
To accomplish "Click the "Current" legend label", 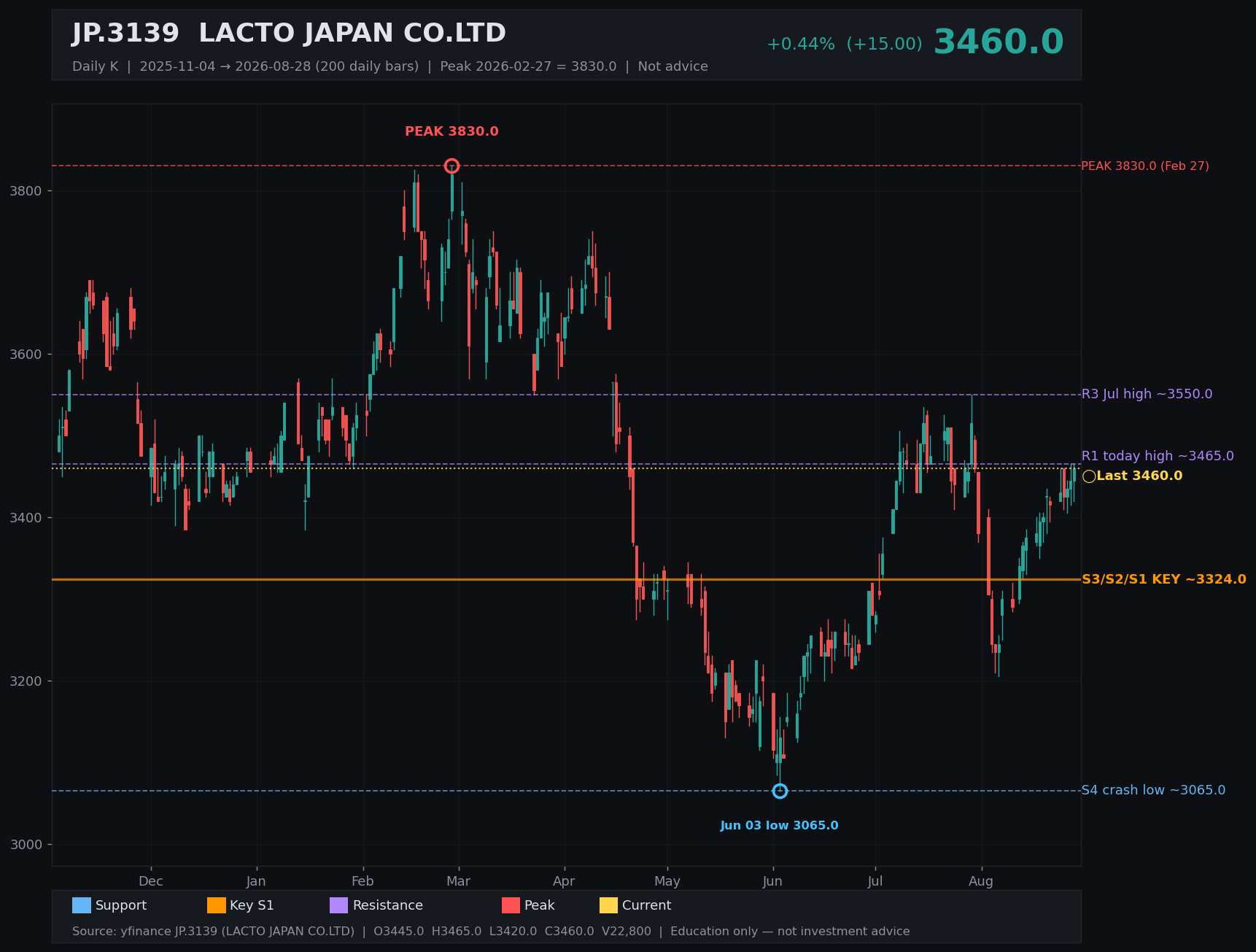I will pyautogui.click(x=646, y=905).
